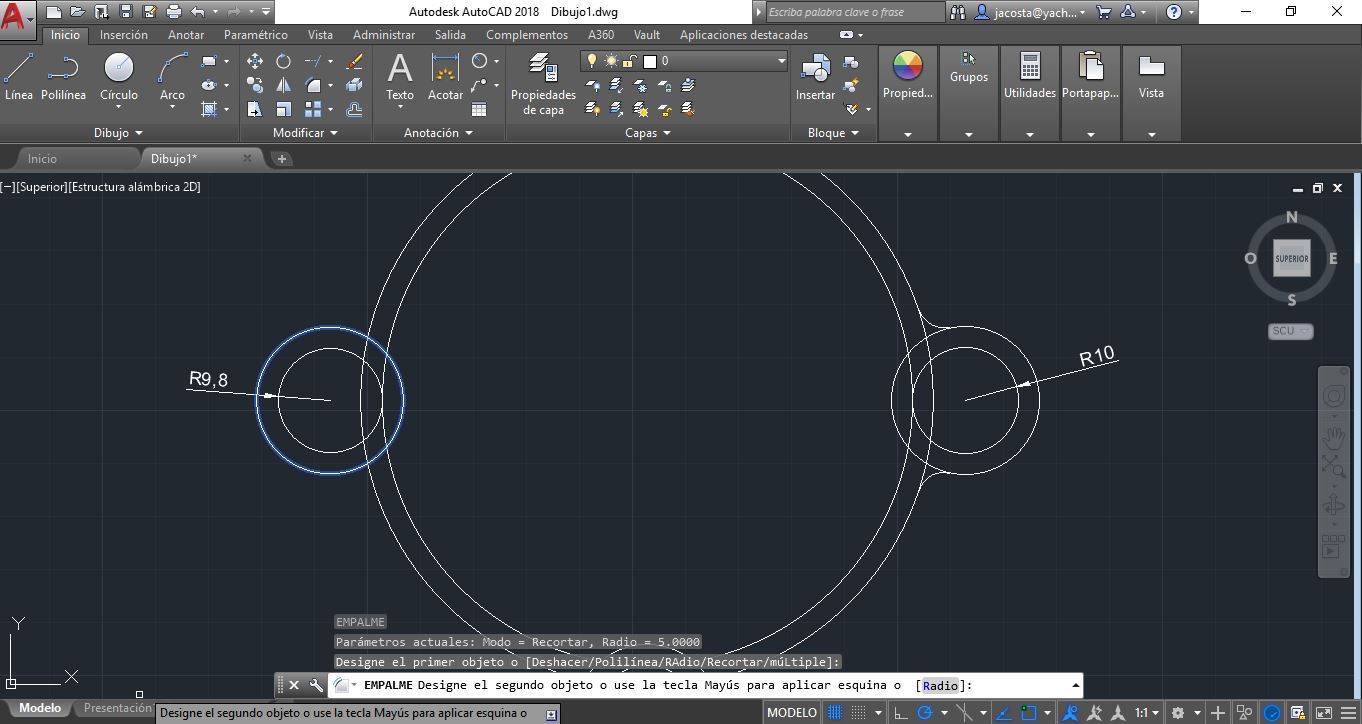This screenshot has width=1362, height=724.
Task: Click the keyword search input field
Action: pos(853,12)
